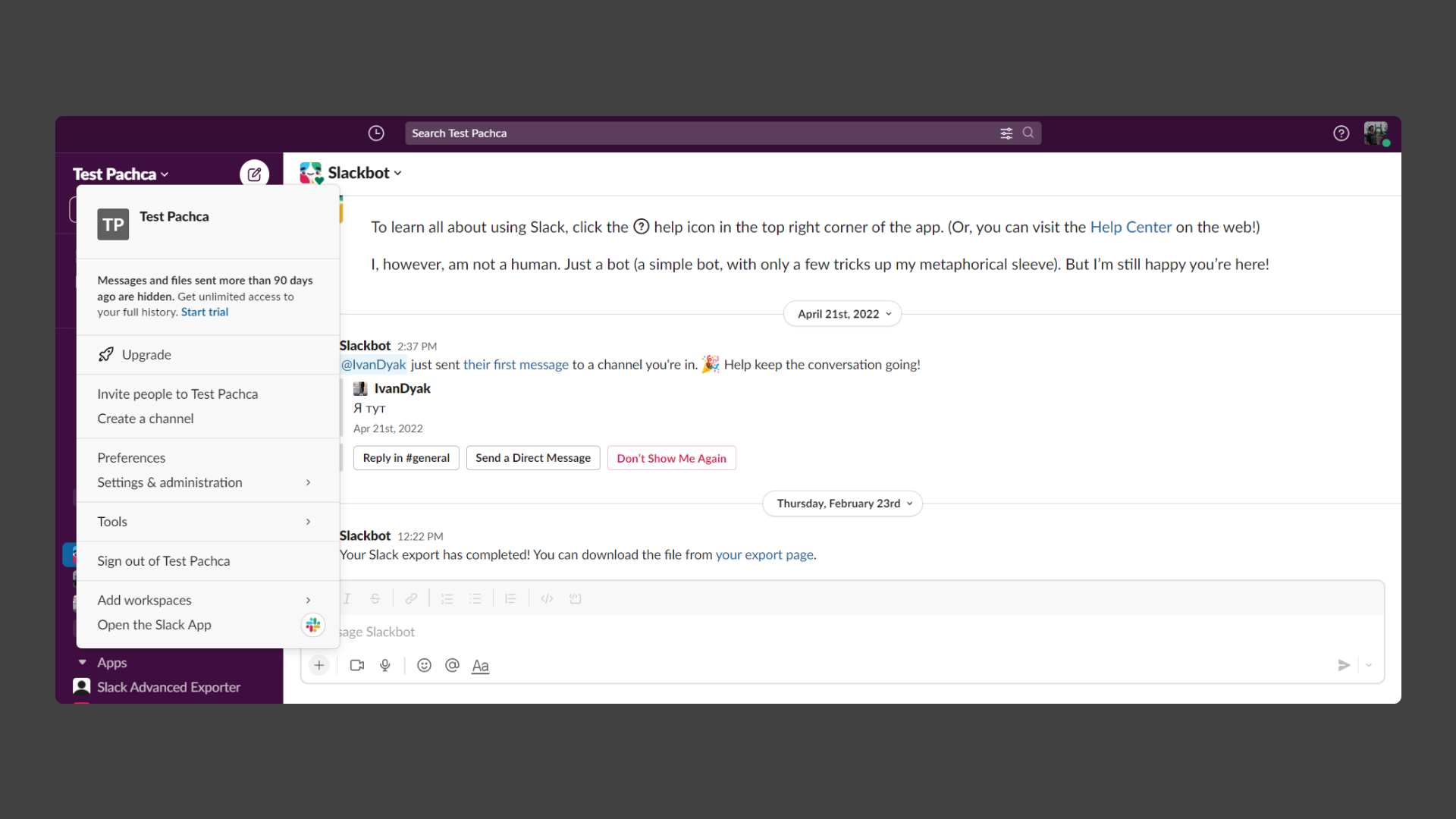The image size is (1456, 819).
Task: Open the user profile avatar
Action: tap(1375, 133)
